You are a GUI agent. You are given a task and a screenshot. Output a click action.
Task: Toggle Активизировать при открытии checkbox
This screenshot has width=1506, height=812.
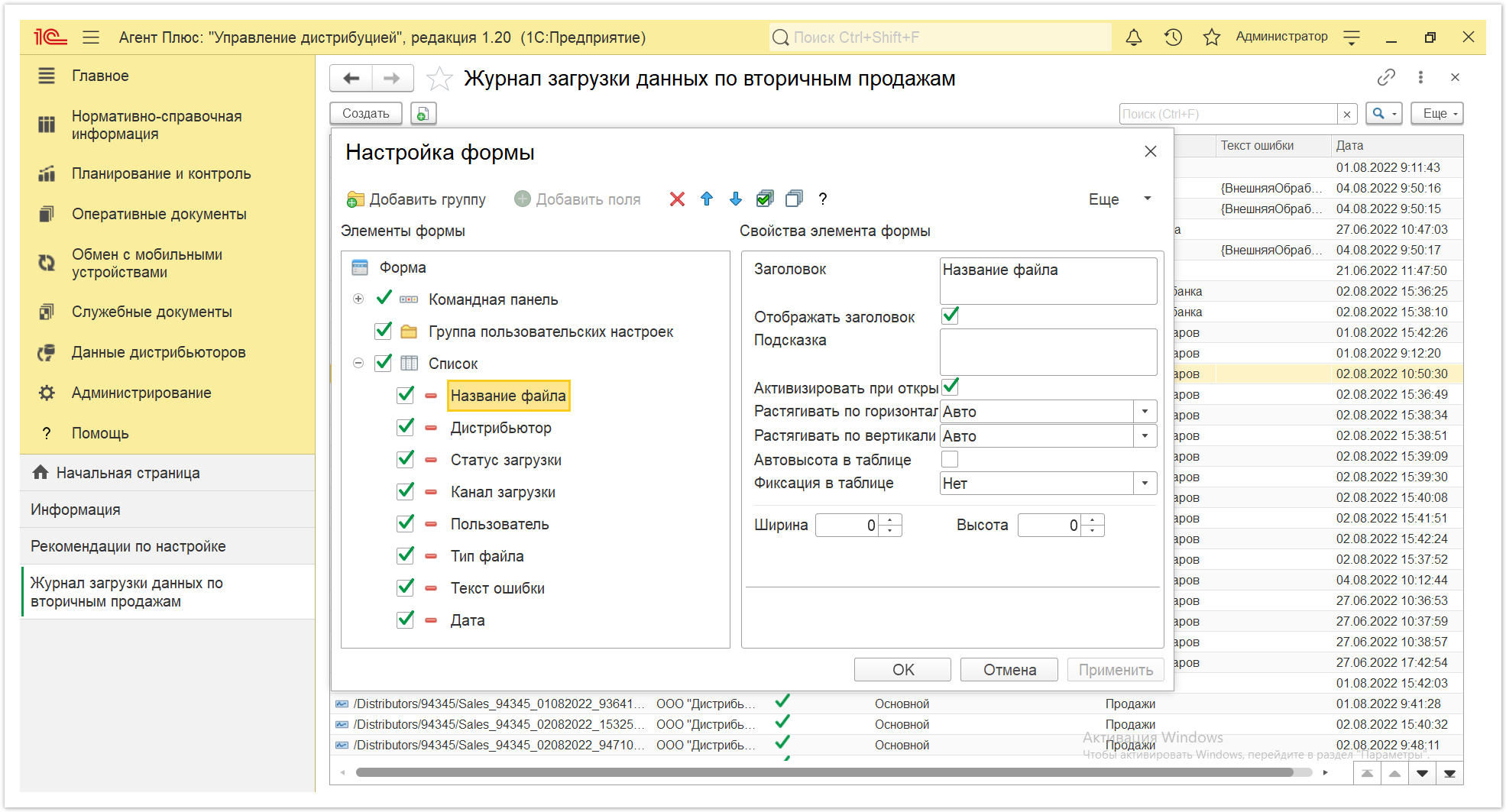click(x=951, y=387)
